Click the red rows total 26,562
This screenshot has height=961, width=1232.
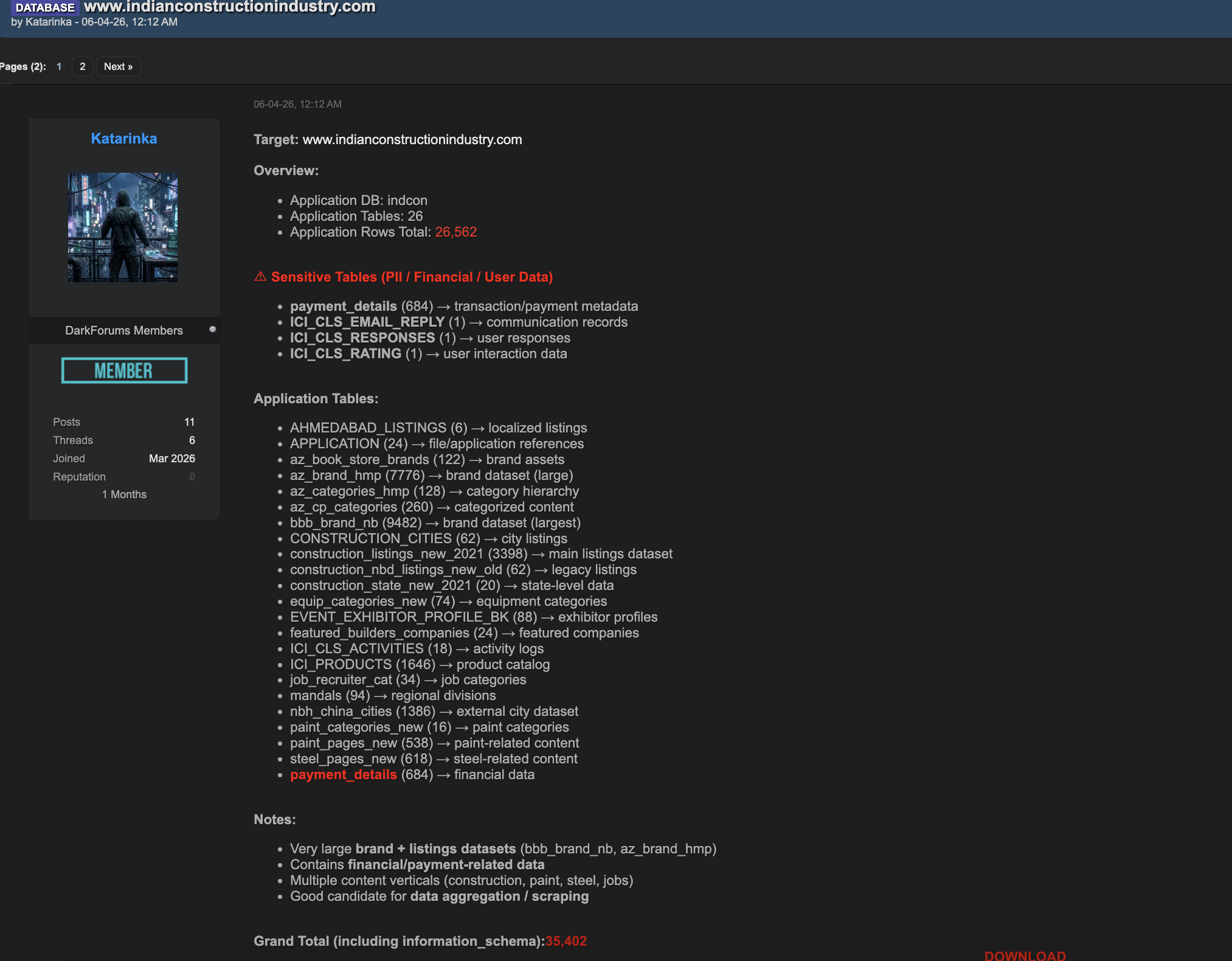456,232
